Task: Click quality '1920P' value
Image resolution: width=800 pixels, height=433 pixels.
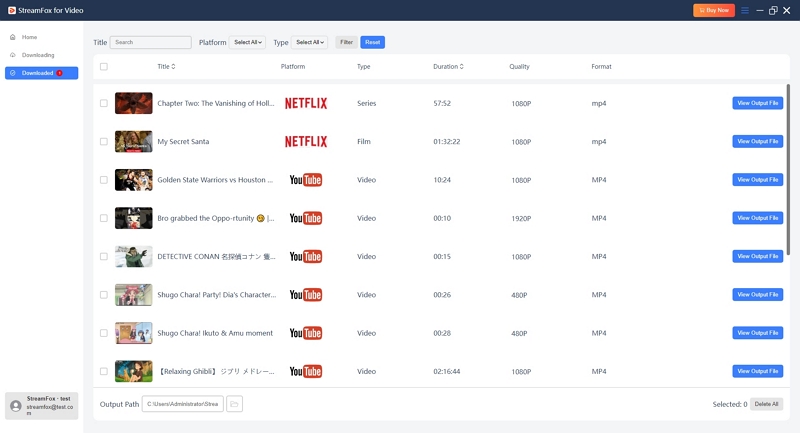Action: click(521, 218)
